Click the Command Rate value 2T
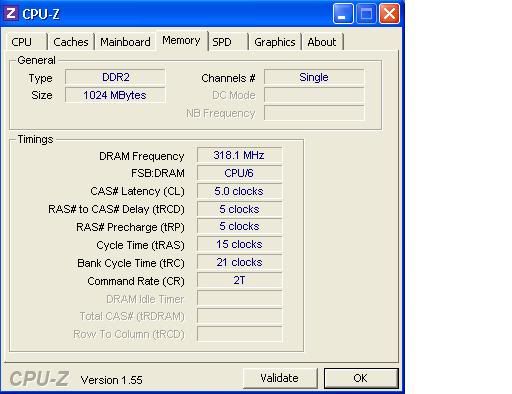The height and width of the screenshot is (394, 512). point(239,280)
